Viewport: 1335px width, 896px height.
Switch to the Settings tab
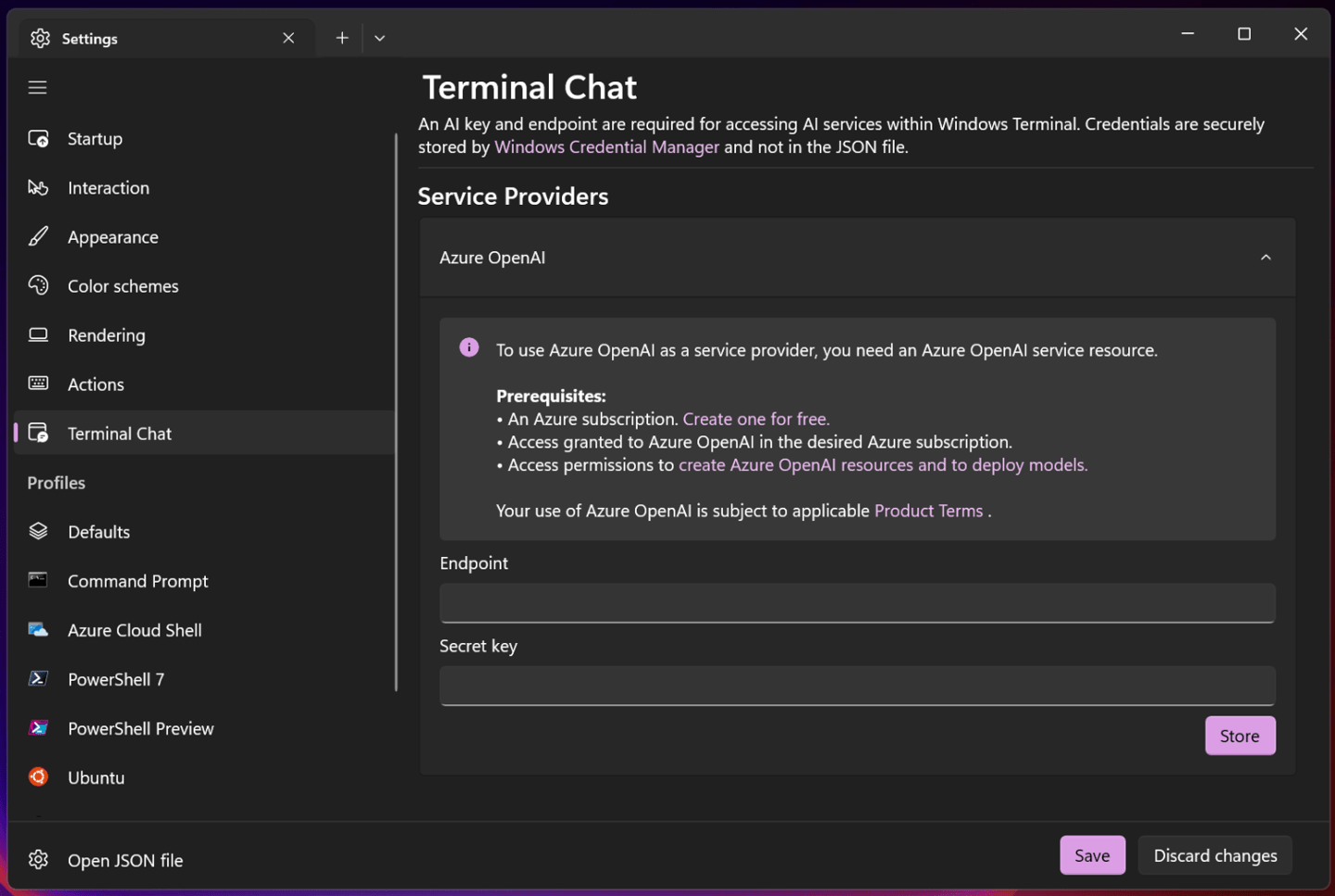coord(89,38)
